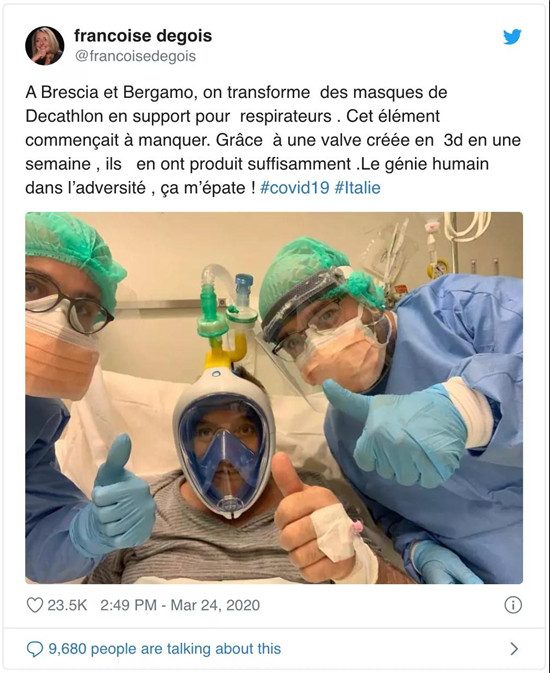Open the #Italie hashtag
The width and height of the screenshot is (550, 673).
pyautogui.click(x=357, y=188)
